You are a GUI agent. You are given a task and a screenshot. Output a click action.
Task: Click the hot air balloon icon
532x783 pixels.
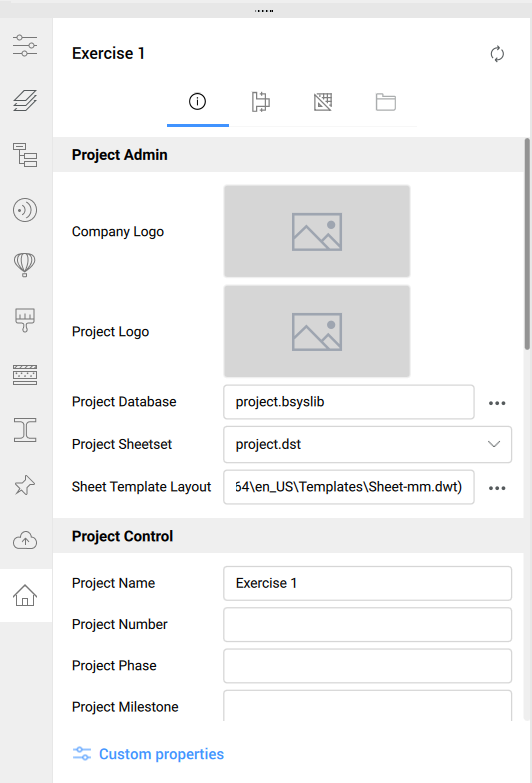25,265
